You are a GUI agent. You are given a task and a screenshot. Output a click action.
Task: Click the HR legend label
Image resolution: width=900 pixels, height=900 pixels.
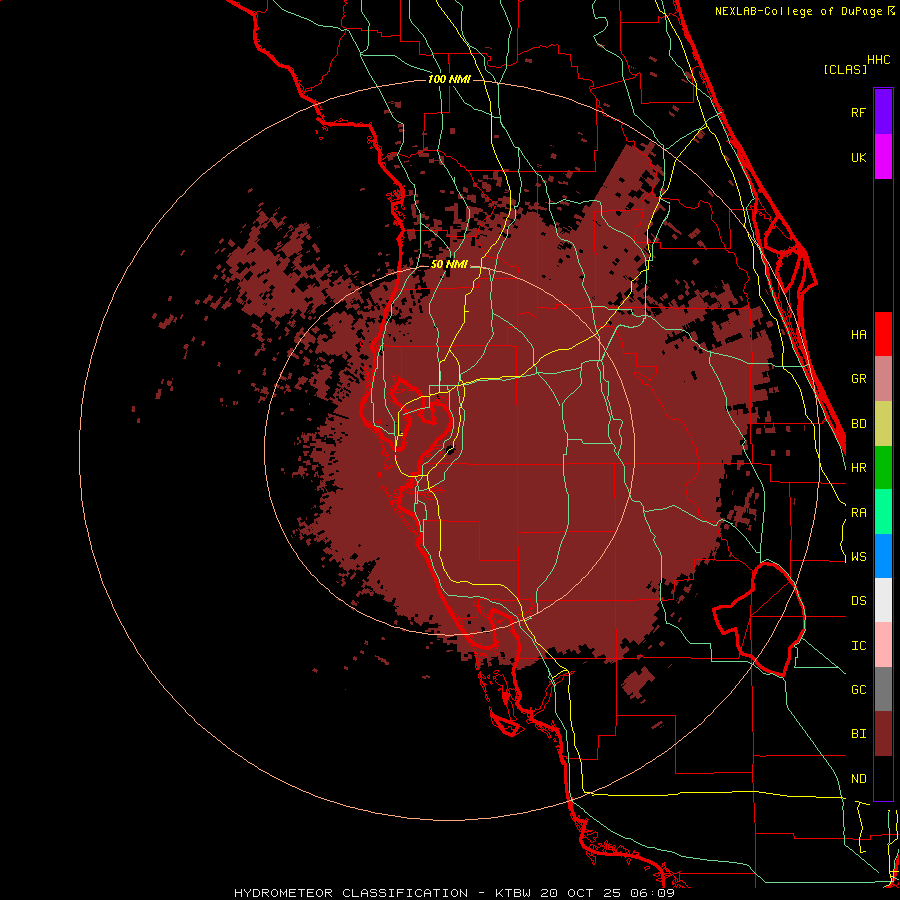coord(858,468)
